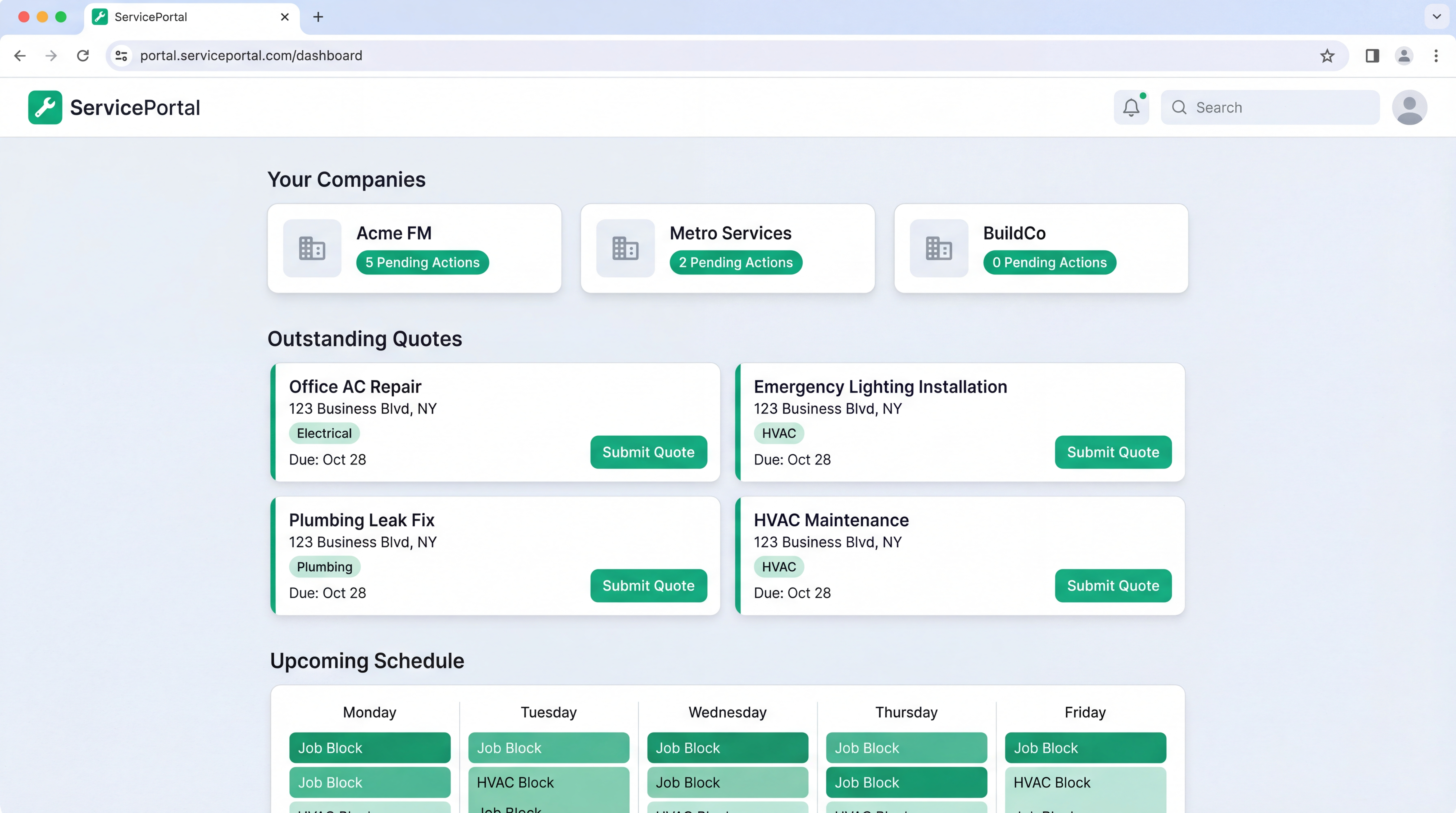This screenshot has width=1456, height=813.
Task: Click the BuildCo building icon
Action: pos(938,248)
